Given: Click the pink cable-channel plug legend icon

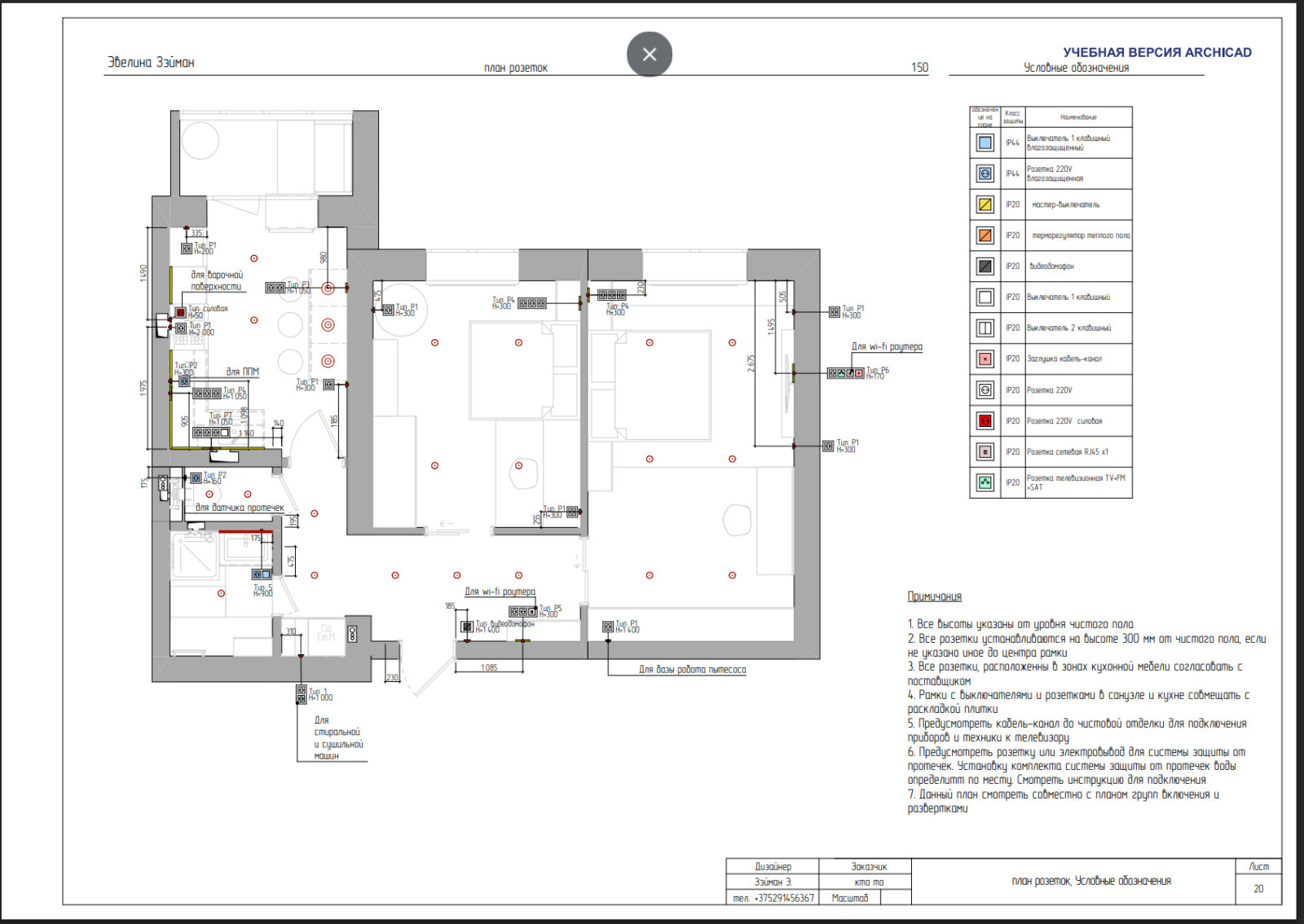Looking at the screenshot, I should [x=985, y=359].
